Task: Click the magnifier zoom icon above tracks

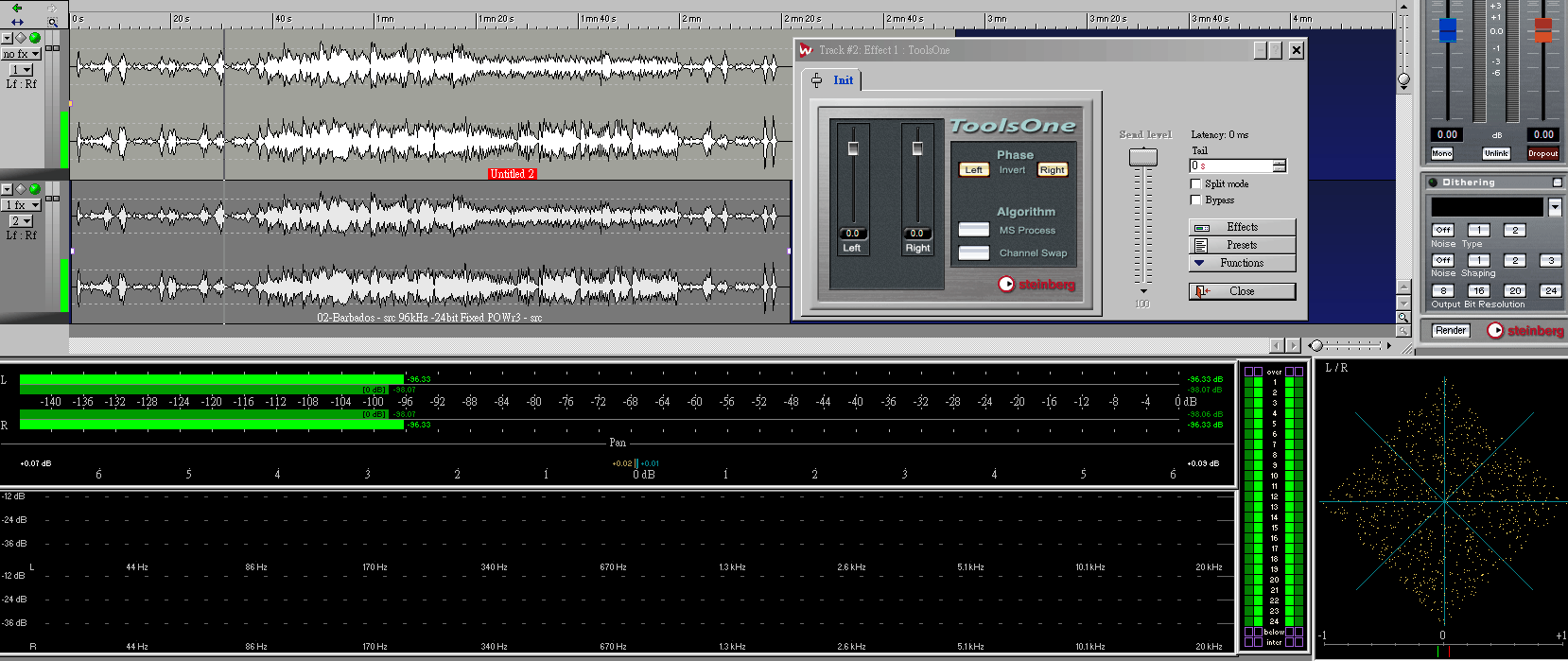Action: 53,22
